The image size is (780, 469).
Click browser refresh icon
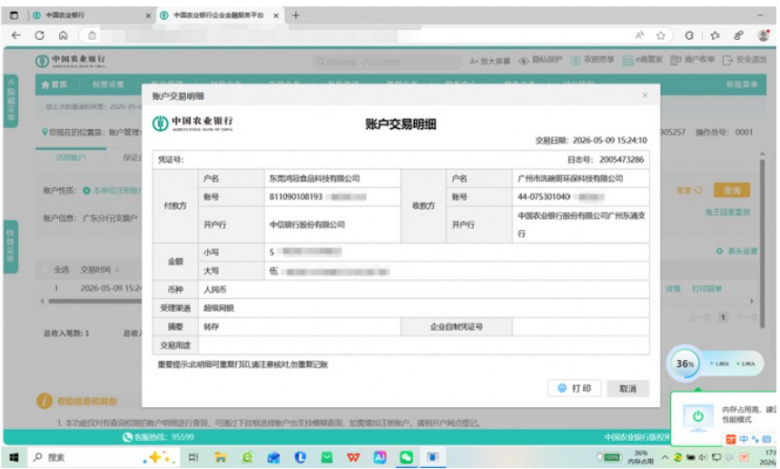tap(39, 35)
